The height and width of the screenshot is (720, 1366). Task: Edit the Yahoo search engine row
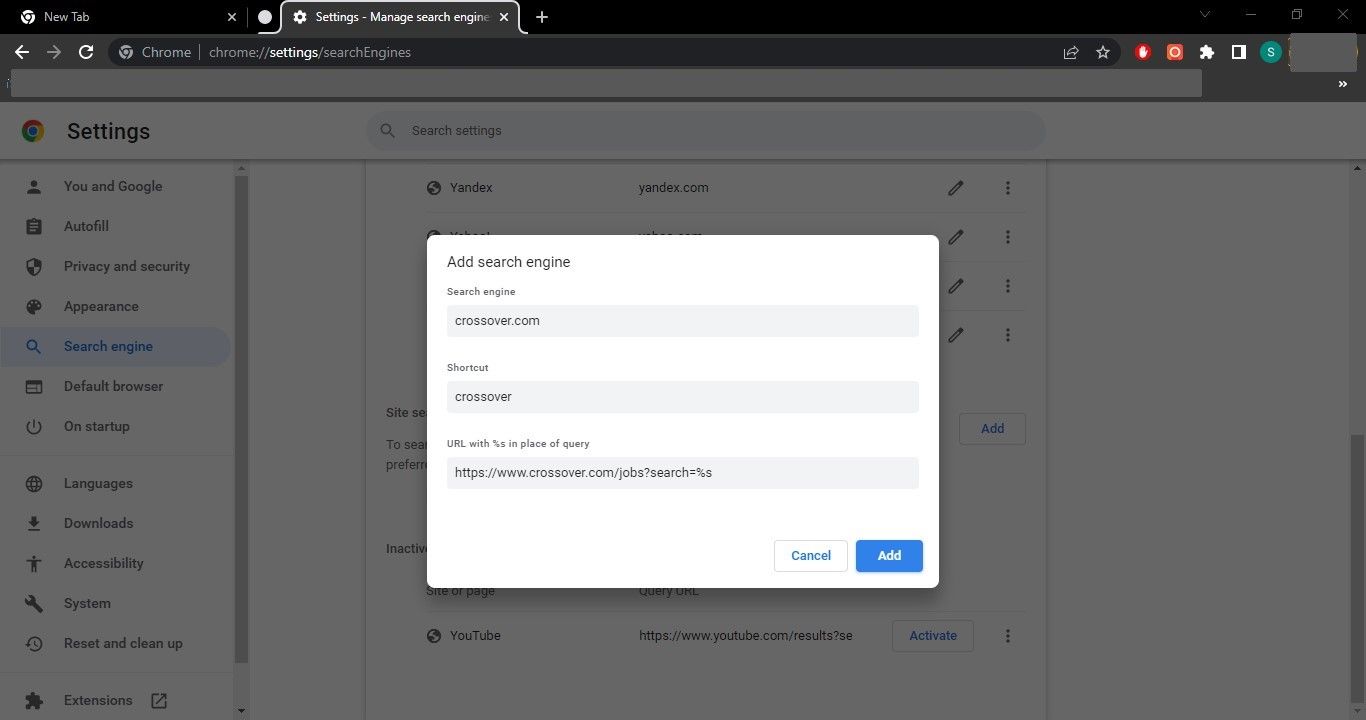coord(956,237)
